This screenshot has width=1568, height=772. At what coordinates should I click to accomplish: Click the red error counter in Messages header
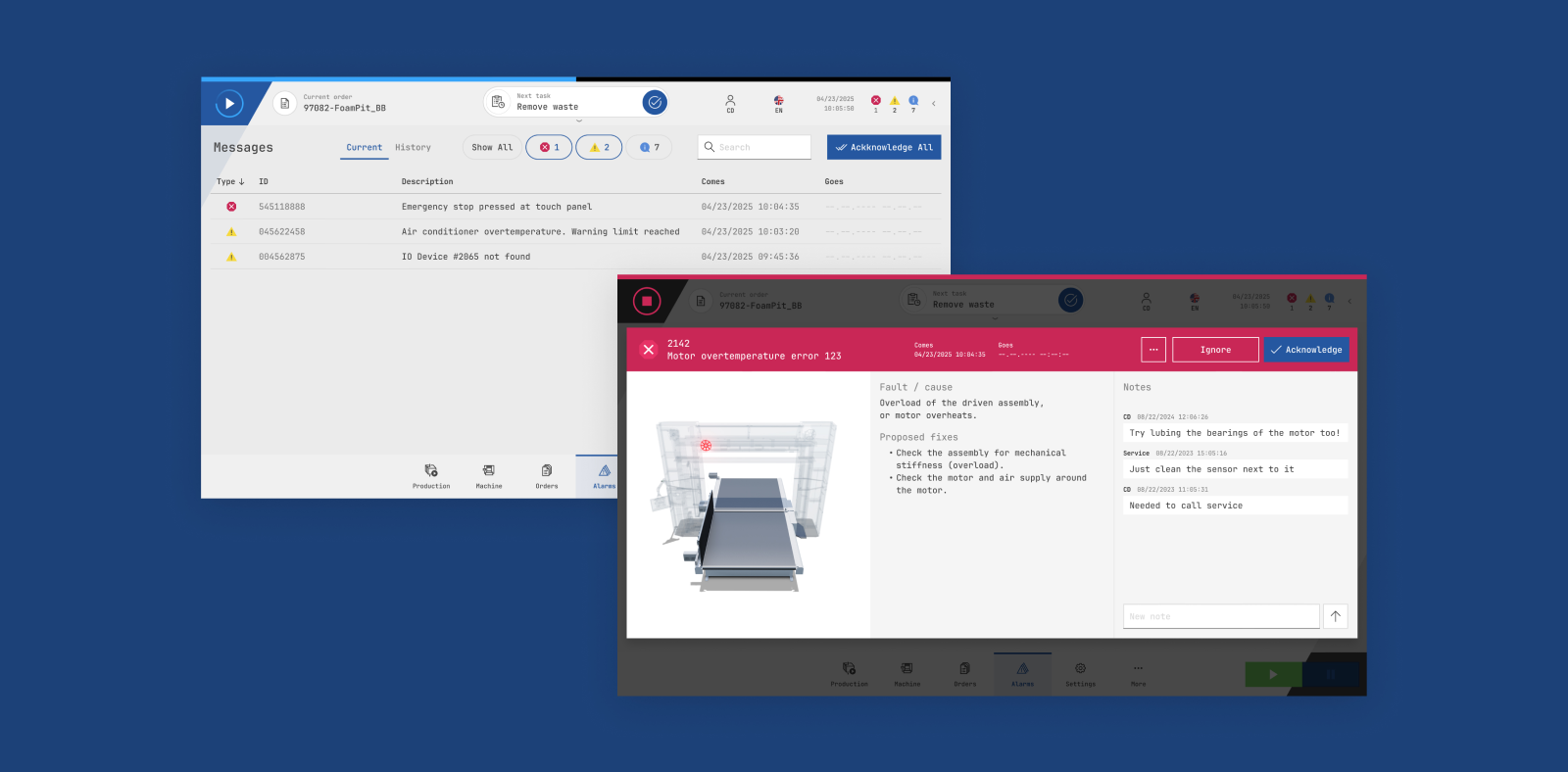(876, 101)
